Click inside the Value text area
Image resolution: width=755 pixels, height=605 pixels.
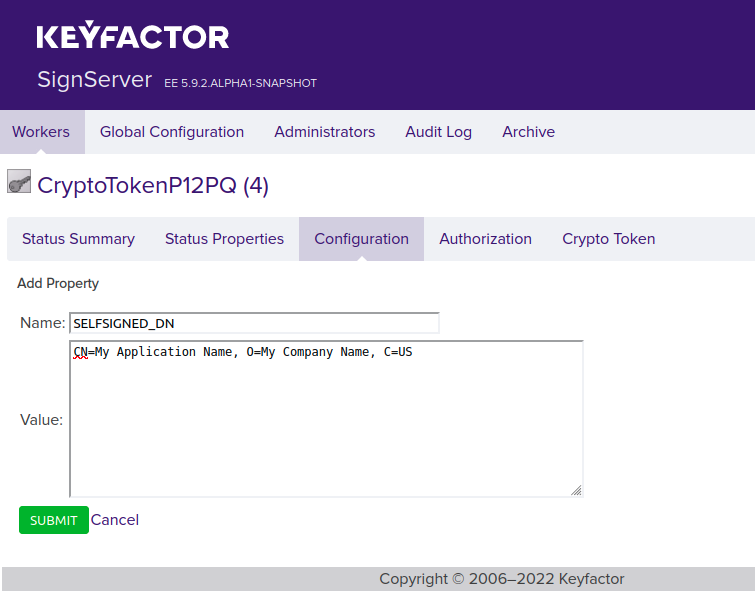tap(326, 420)
